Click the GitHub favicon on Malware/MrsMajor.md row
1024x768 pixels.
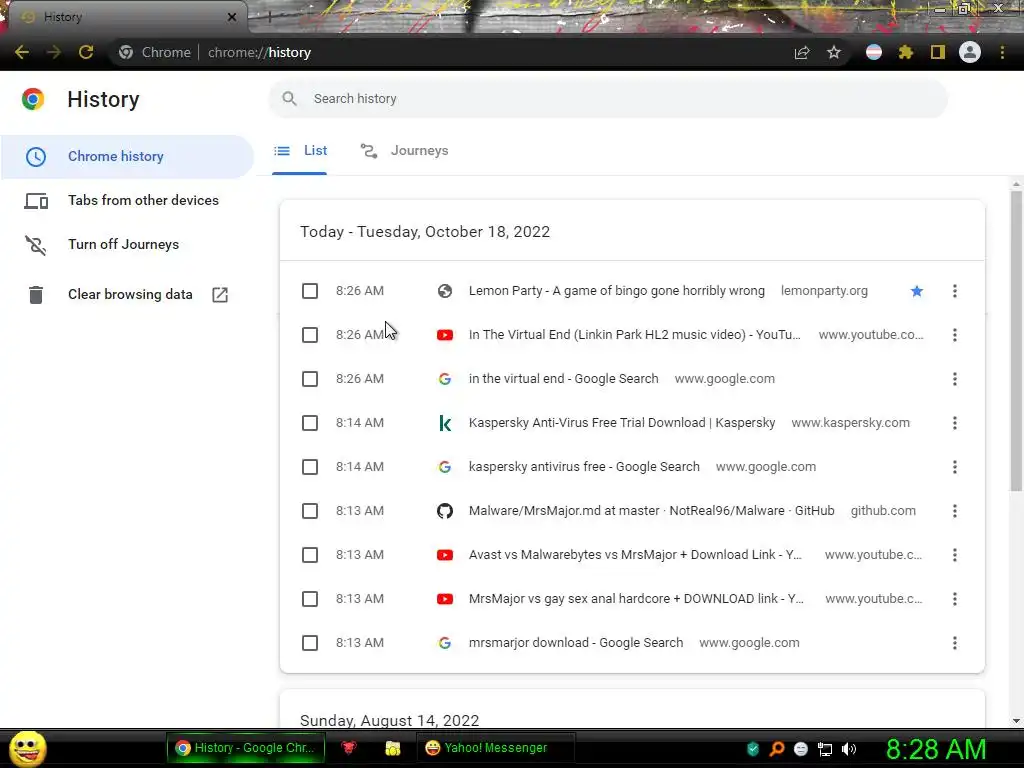pyautogui.click(x=445, y=511)
